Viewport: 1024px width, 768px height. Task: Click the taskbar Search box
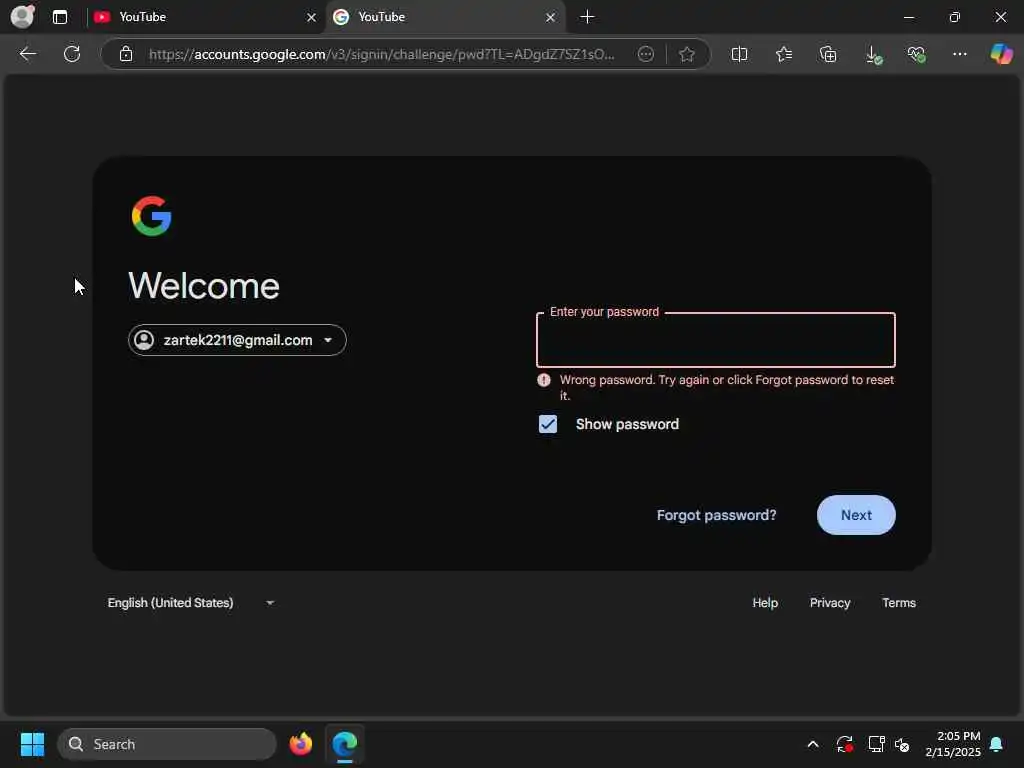click(167, 744)
